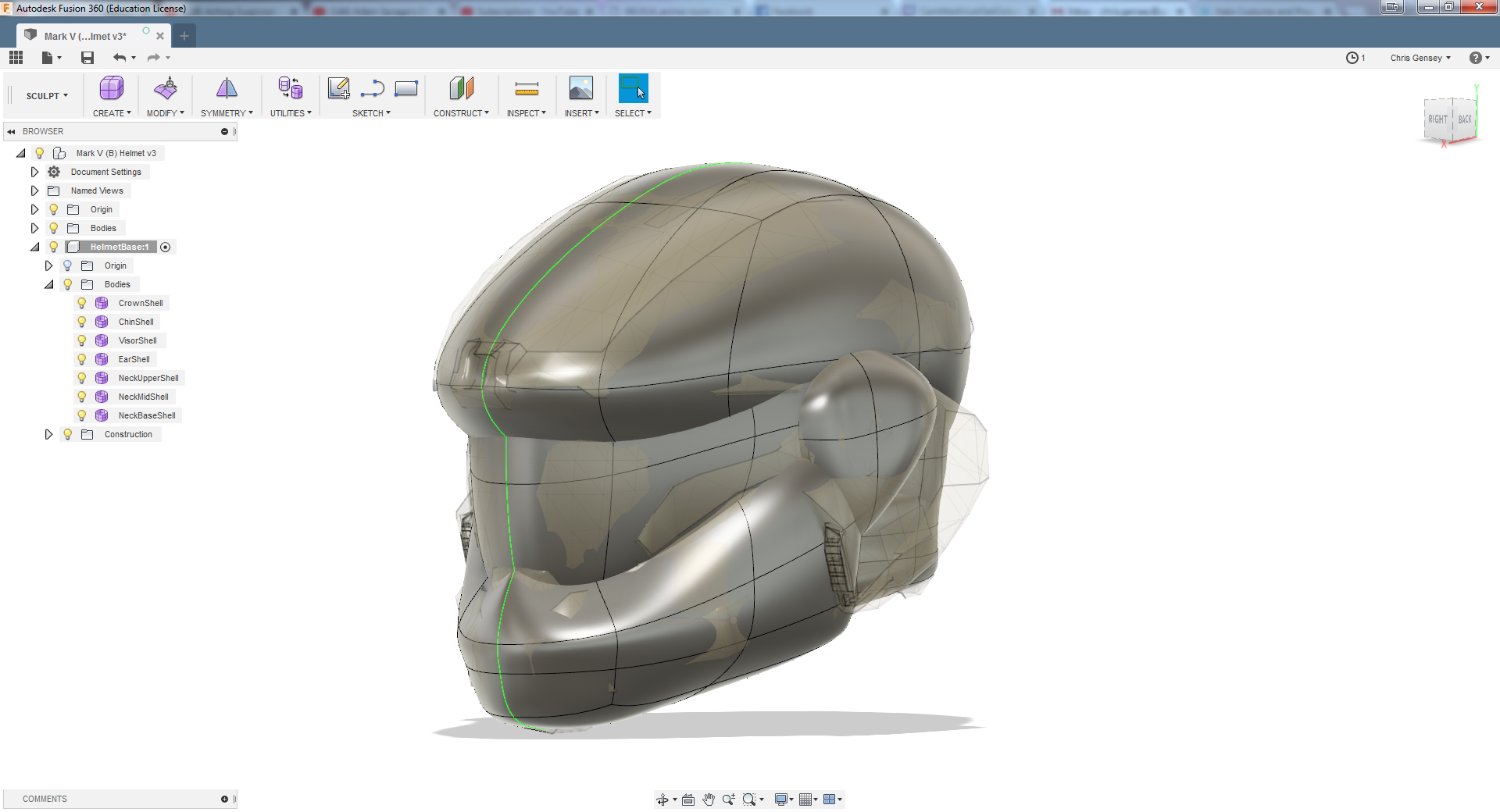Screen dimensions: 1500x812
Task: Expand Named Views folder
Action: 34,191
